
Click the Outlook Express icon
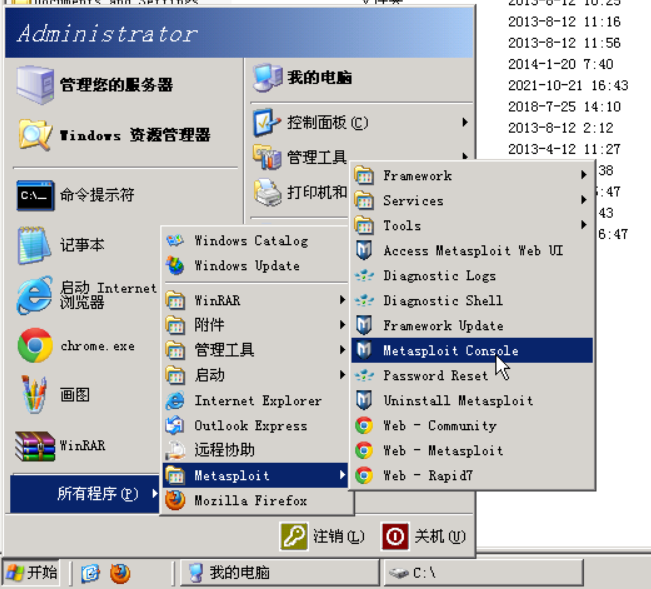175,425
